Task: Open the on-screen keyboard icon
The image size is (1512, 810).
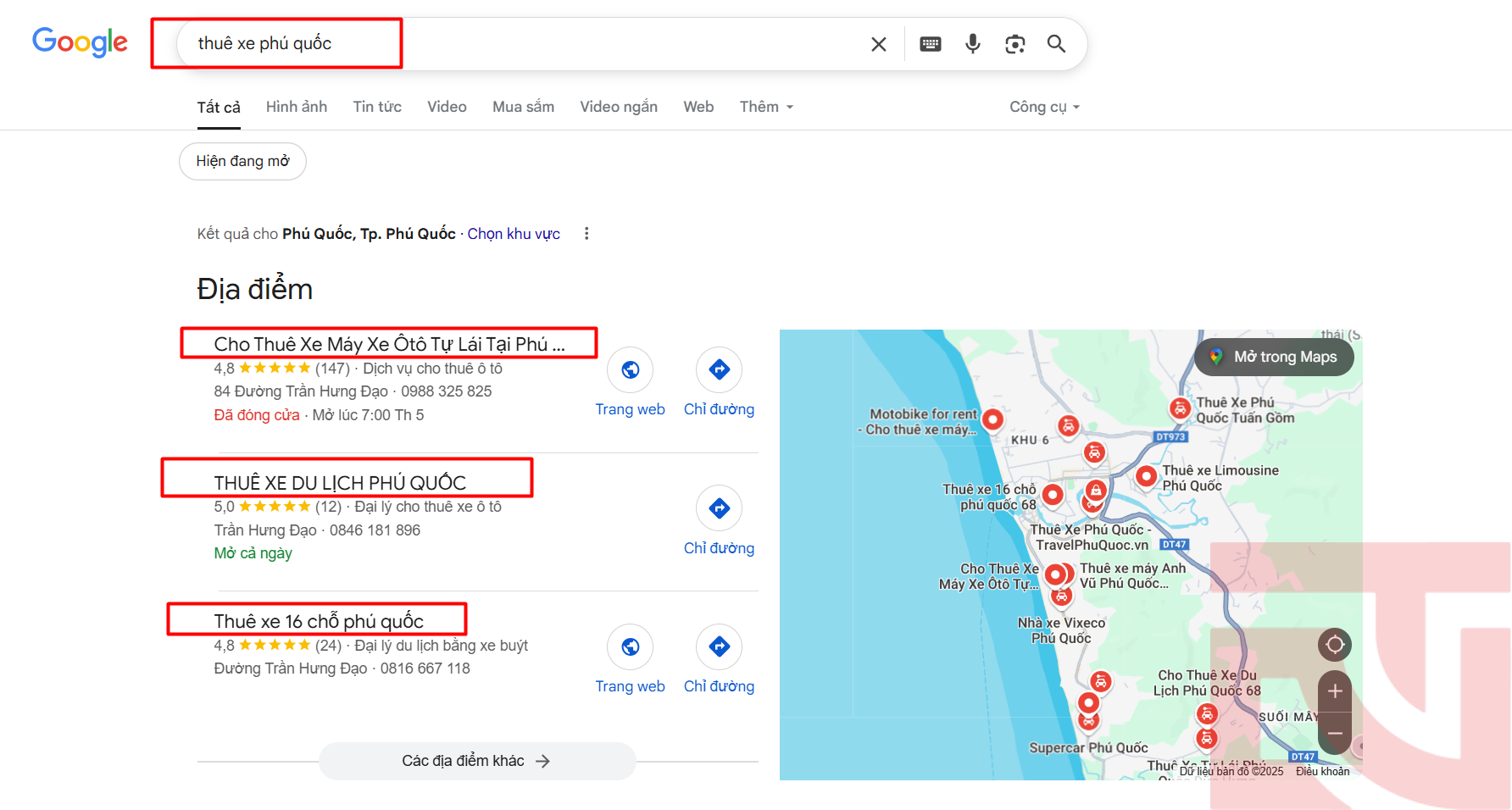Action: point(931,44)
